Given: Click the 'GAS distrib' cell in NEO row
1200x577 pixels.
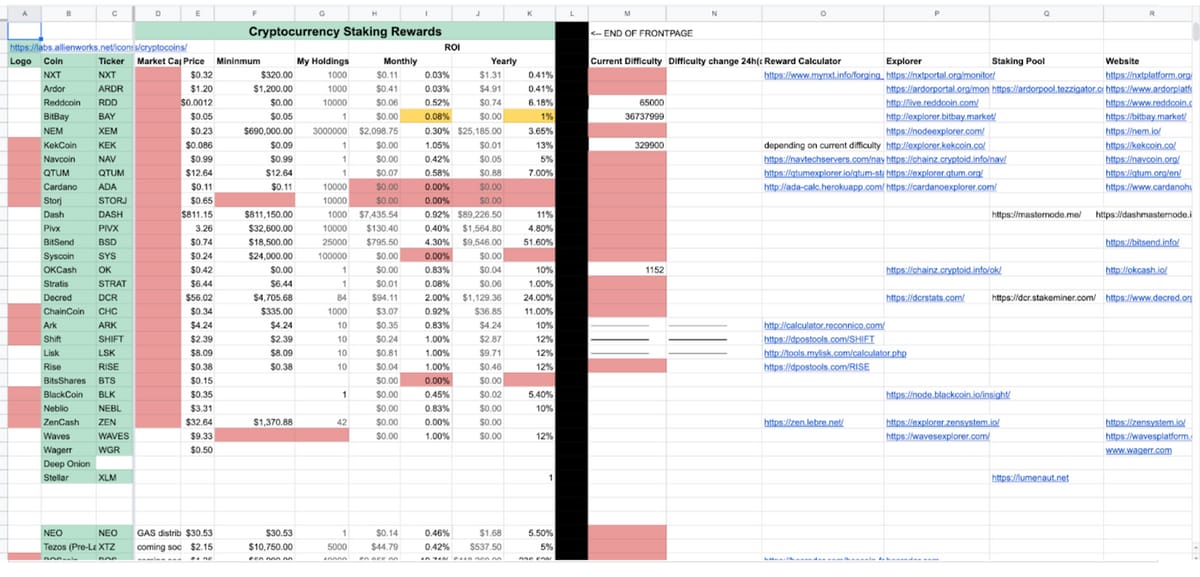Looking at the screenshot, I should click(x=158, y=535).
